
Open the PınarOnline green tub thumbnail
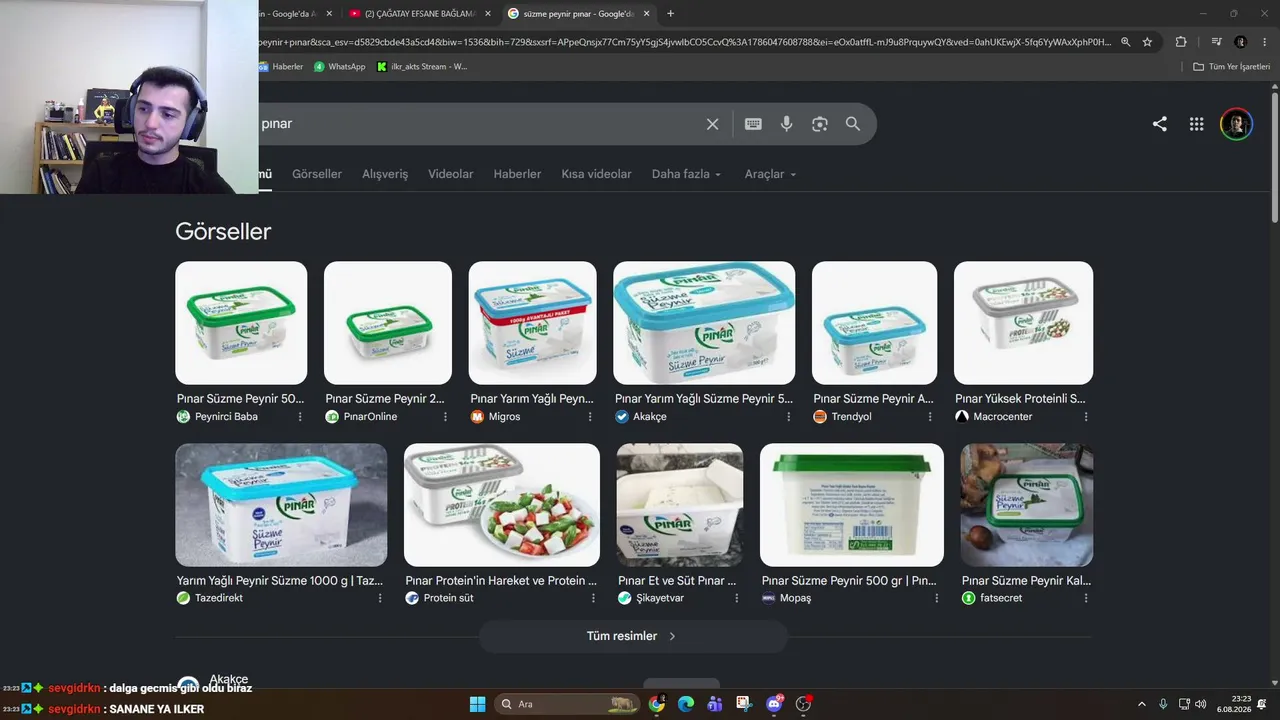(388, 323)
